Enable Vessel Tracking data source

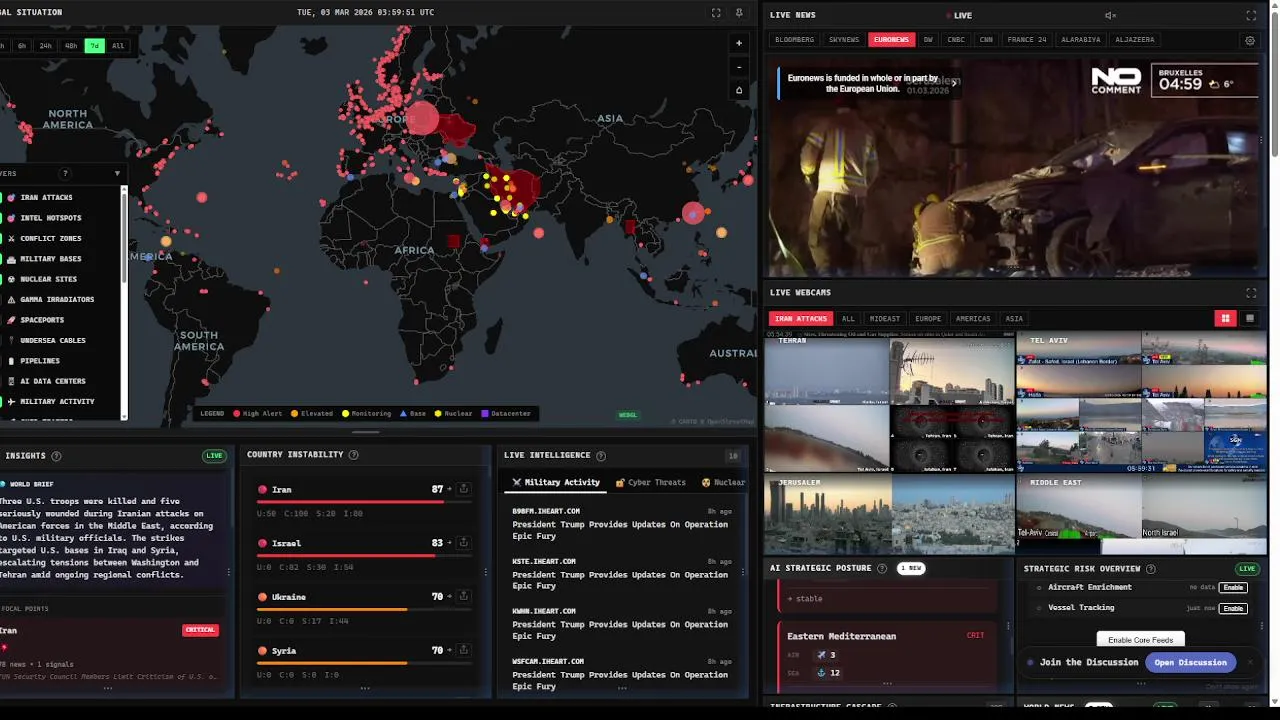tap(1233, 608)
